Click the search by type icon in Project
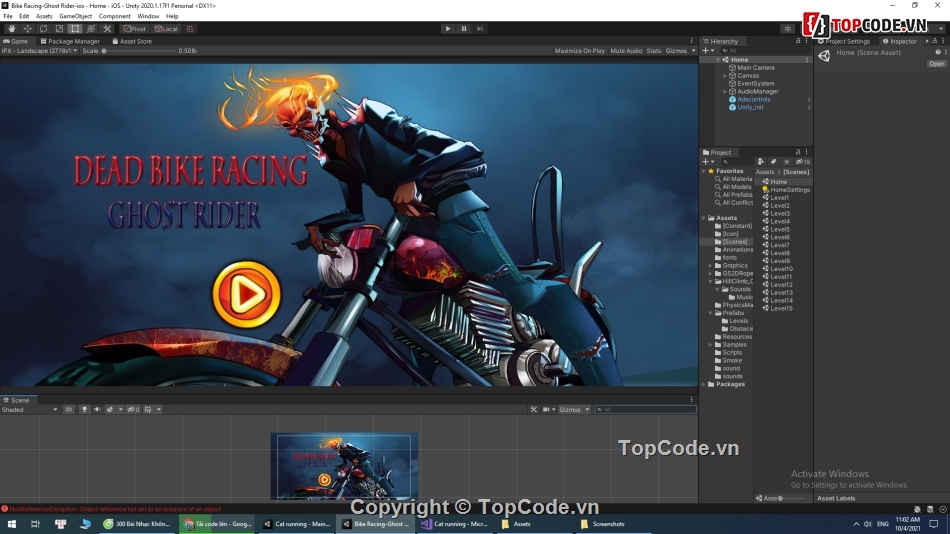Viewport: 950px width, 534px height. pyautogui.click(x=760, y=162)
